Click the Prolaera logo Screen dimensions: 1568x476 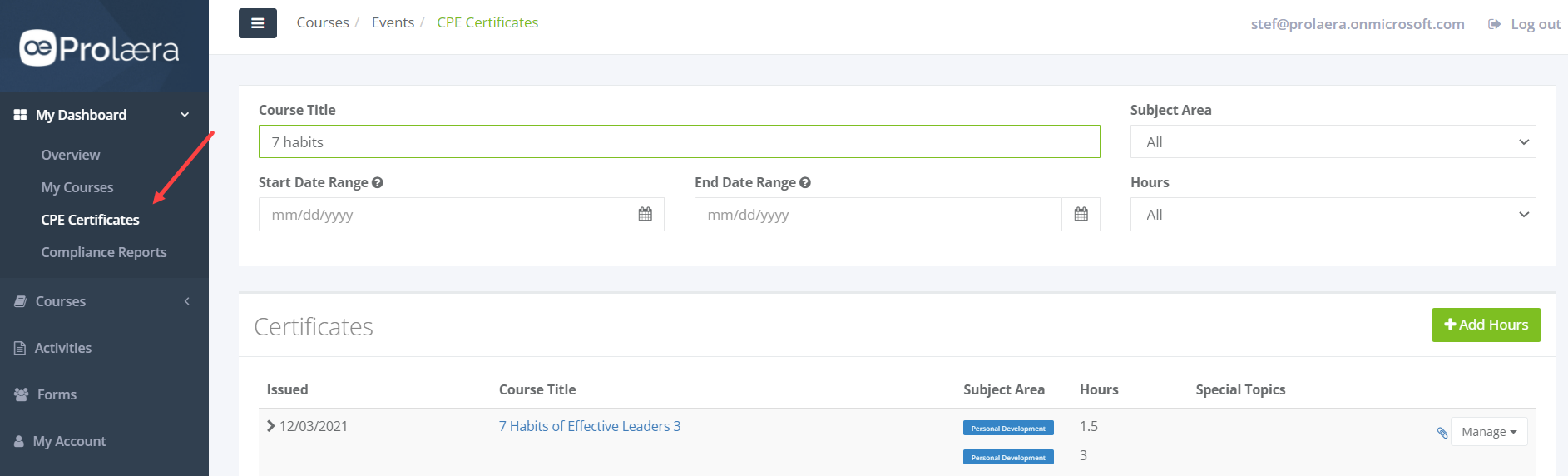(99, 48)
